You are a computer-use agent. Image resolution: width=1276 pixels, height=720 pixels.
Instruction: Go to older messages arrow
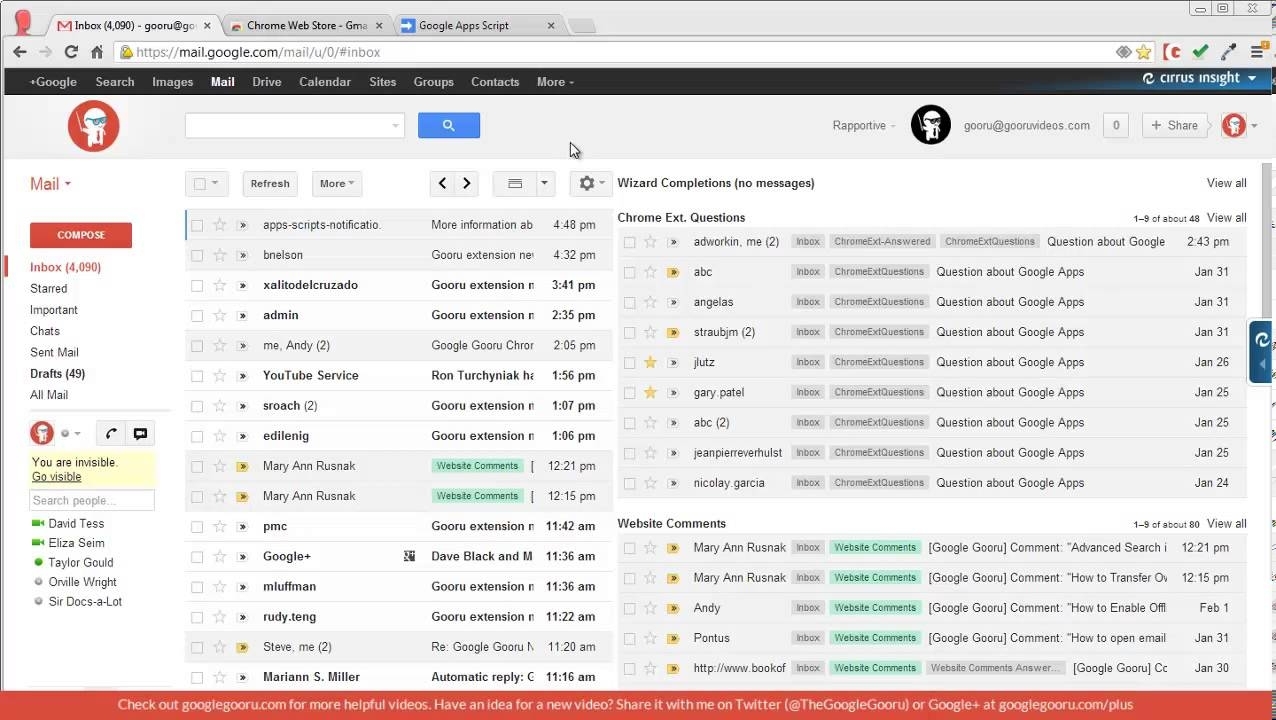point(466,183)
